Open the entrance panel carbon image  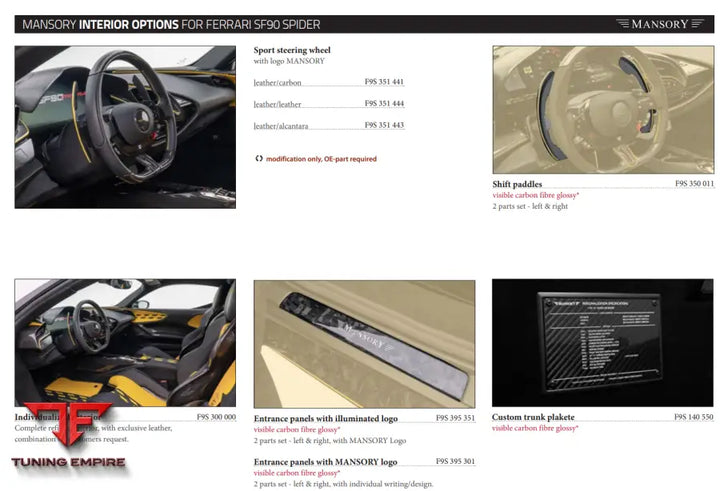[x=365, y=344]
